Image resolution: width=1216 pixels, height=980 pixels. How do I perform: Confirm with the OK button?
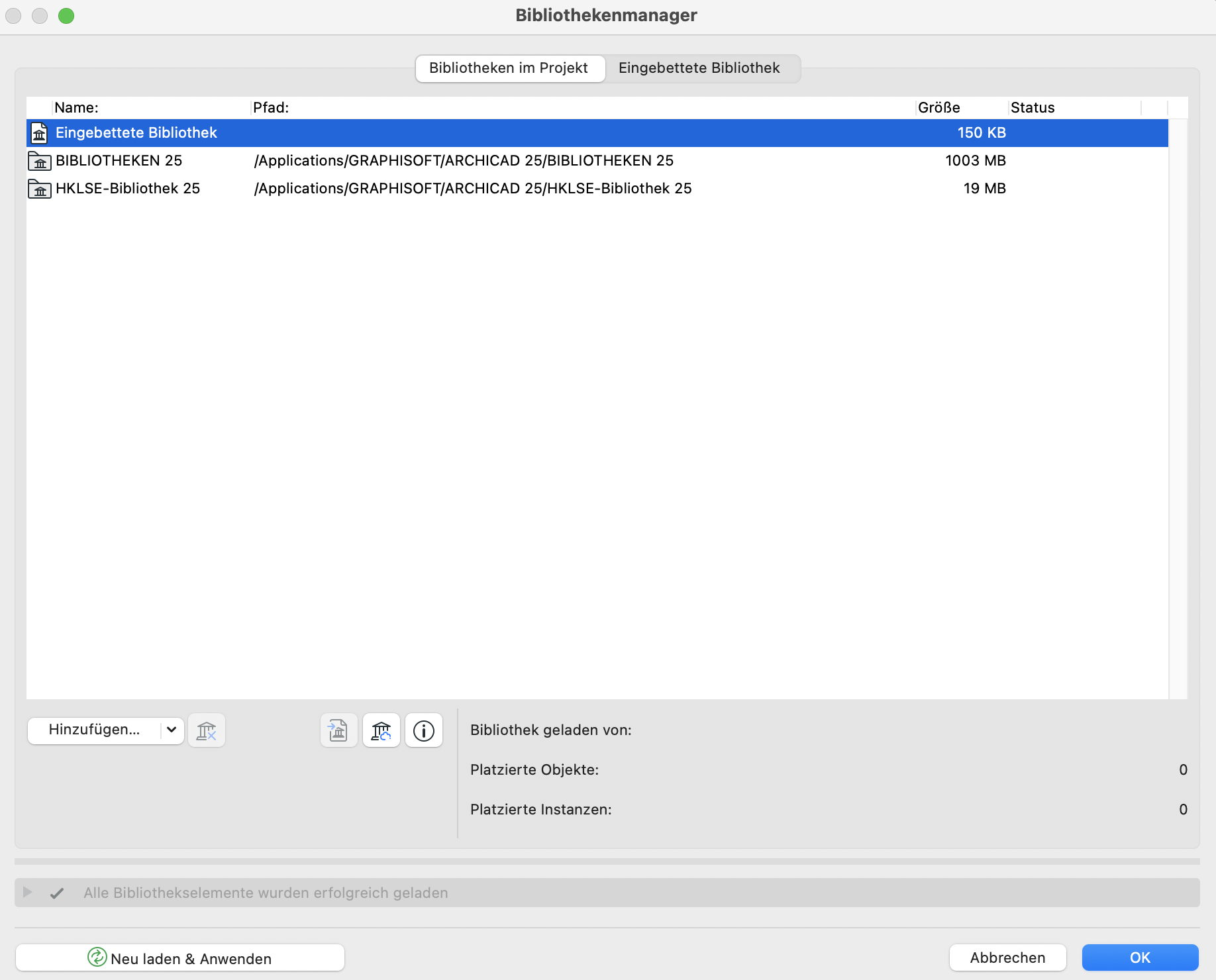pos(1140,957)
